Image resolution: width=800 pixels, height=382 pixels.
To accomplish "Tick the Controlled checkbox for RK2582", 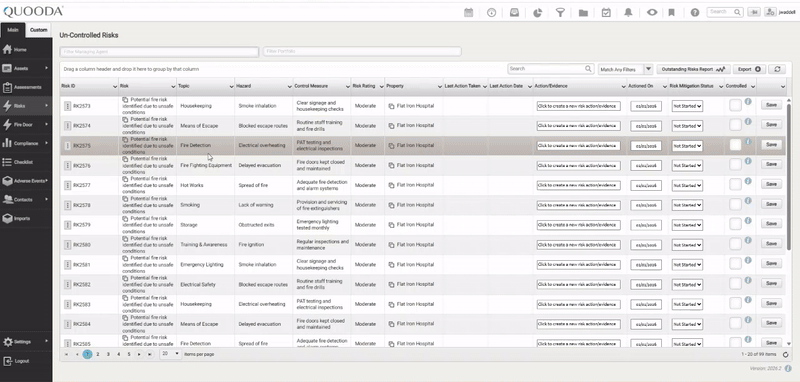I will click(735, 284).
